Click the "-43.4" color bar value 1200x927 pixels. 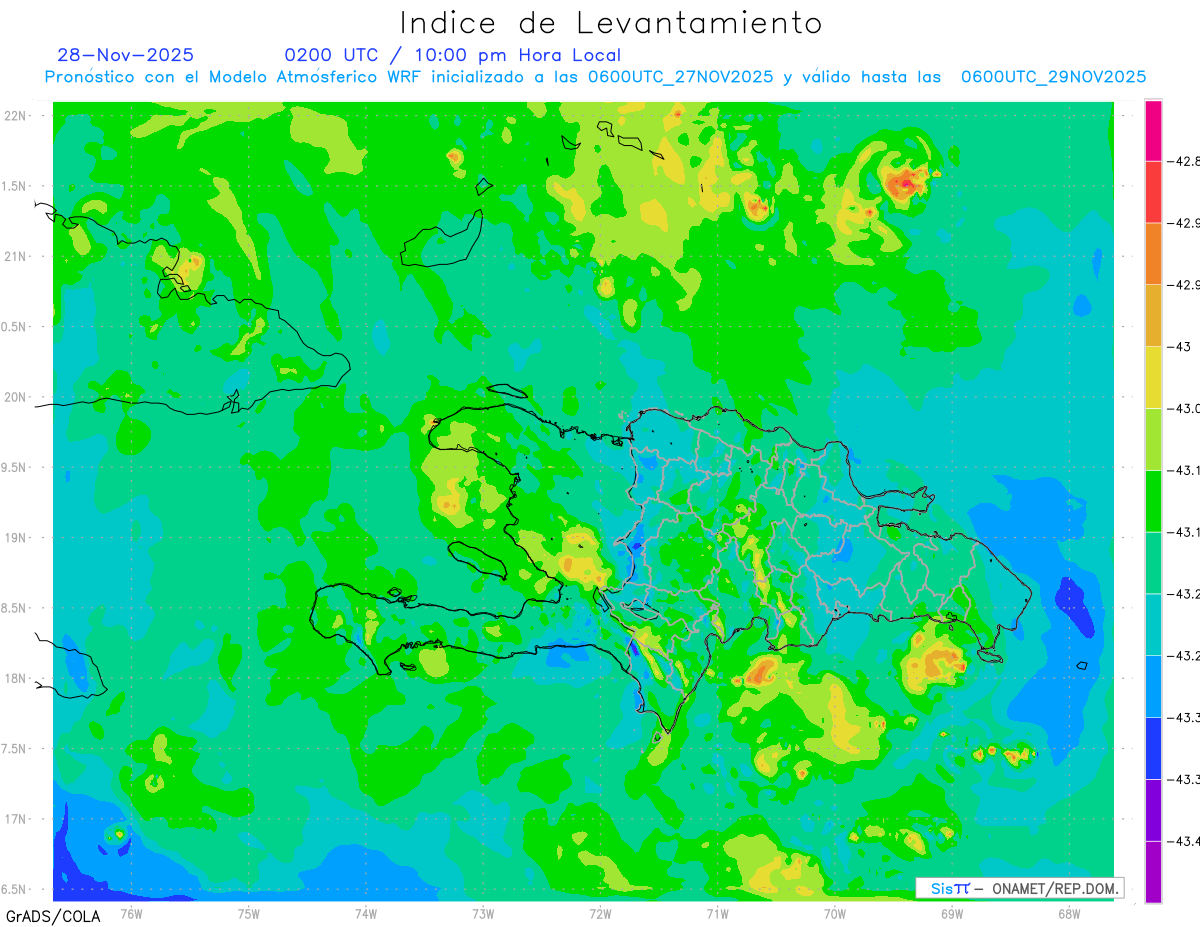(1185, 841)
